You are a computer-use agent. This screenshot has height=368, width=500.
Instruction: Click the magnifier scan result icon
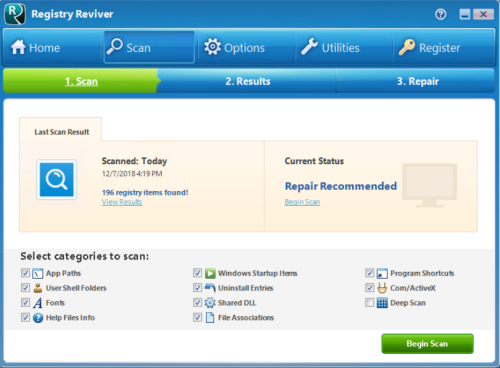tap(56, 180)
